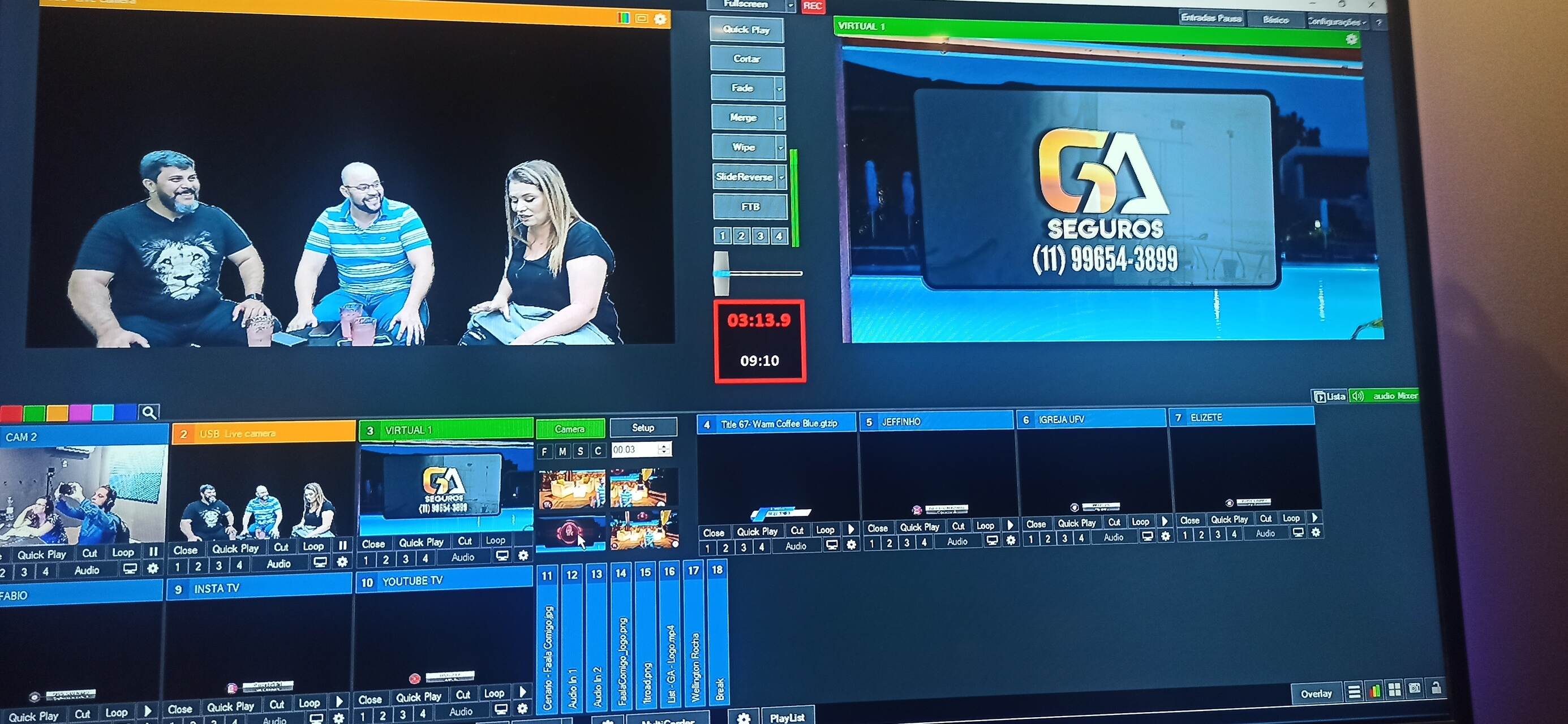
Task: Pause the USB Live camera input
Action: [343, 546]
